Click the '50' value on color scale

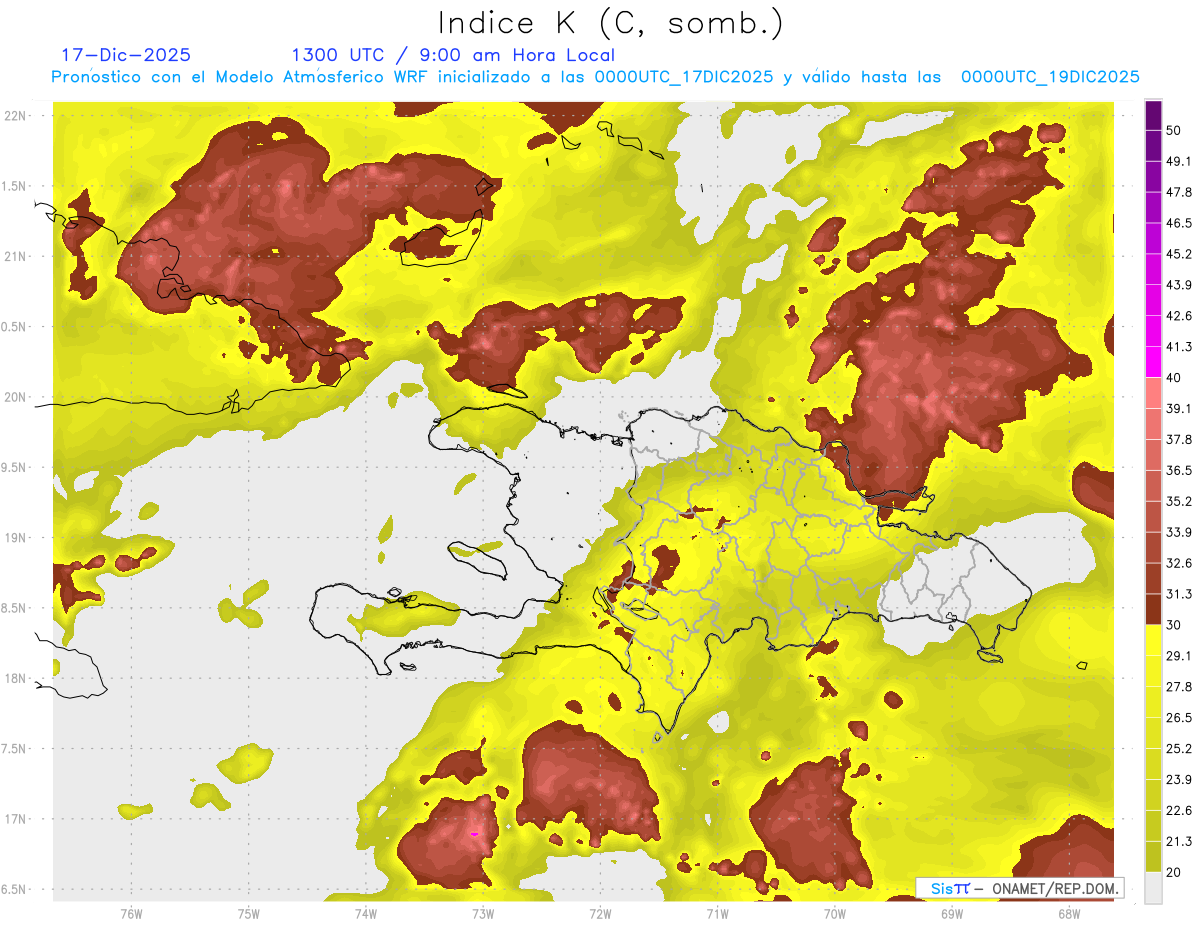[1173, 130]
